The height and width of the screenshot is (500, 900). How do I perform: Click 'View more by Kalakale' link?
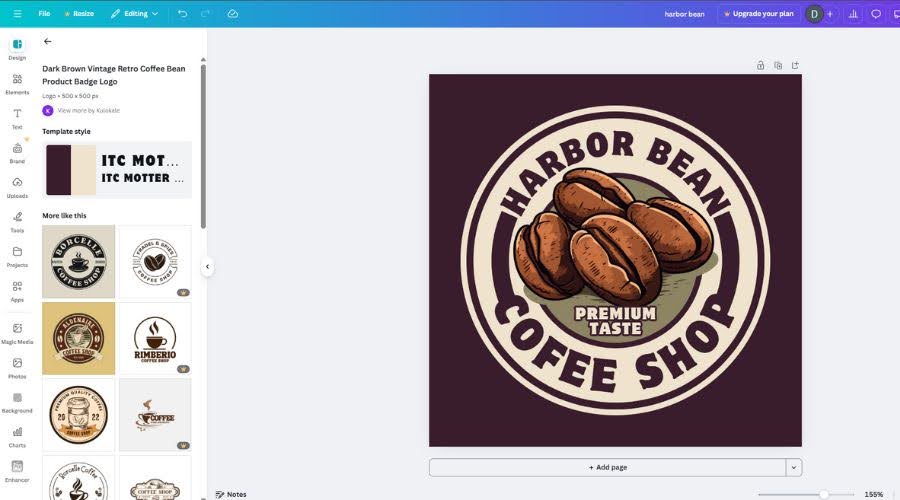pos(88,110)
